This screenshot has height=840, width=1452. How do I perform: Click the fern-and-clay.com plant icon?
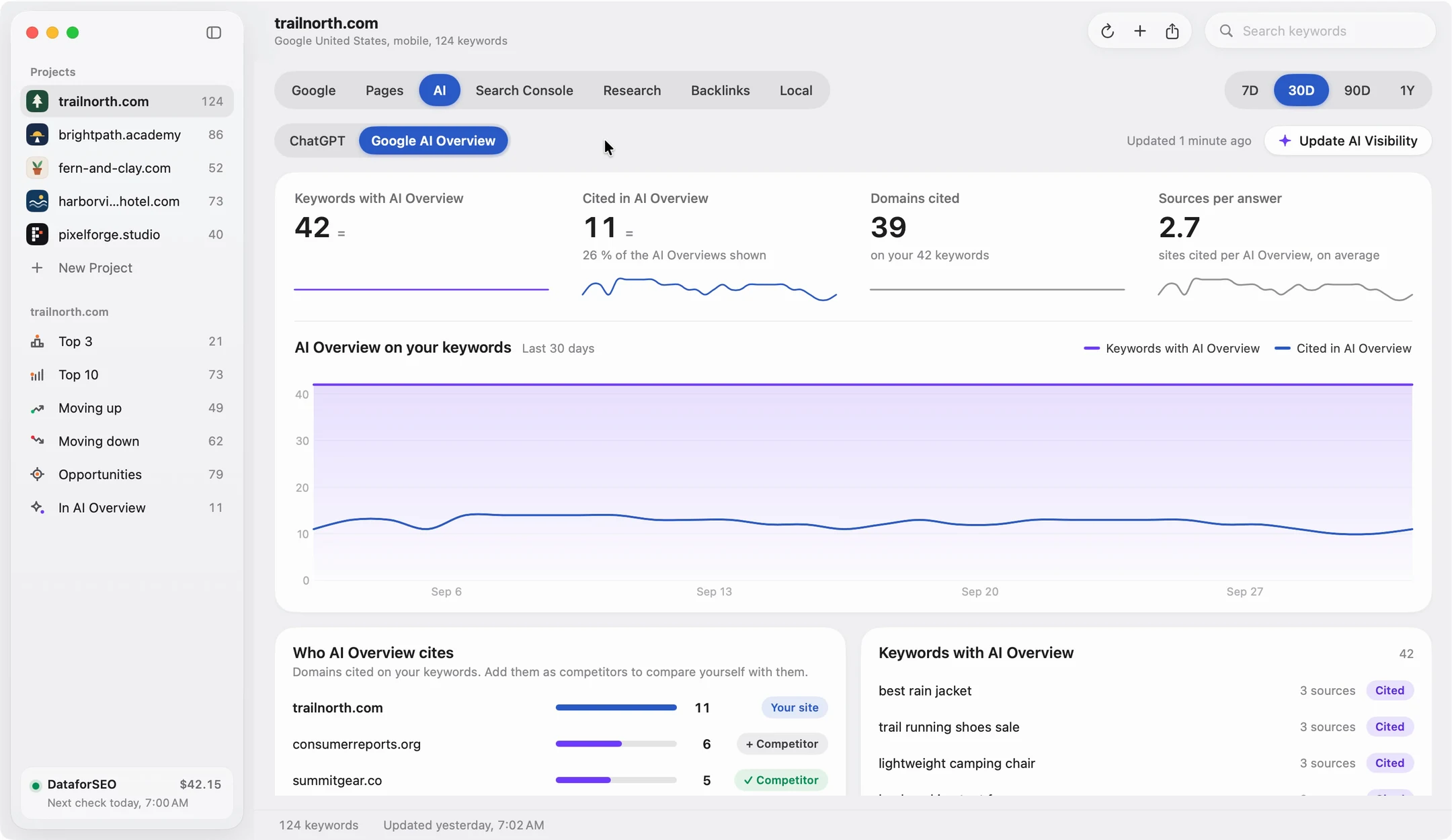point(37,168)
